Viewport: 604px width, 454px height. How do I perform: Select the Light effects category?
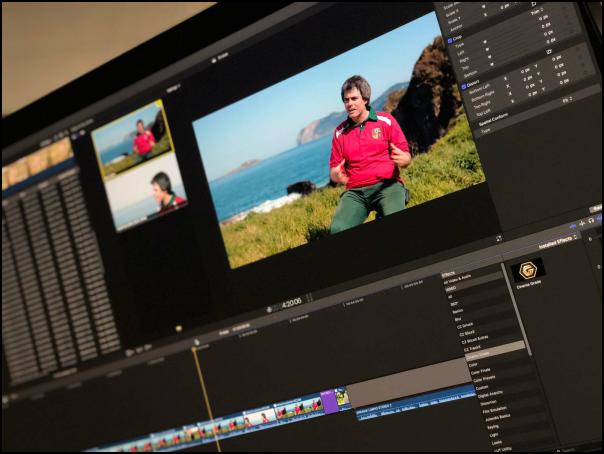tap(494, 435)
